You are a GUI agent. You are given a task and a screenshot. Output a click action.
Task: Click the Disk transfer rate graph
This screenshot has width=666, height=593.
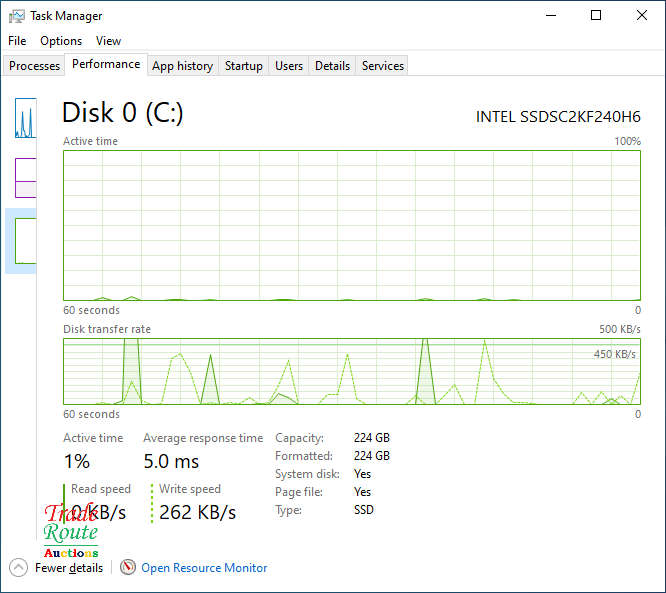pos(351,371)
